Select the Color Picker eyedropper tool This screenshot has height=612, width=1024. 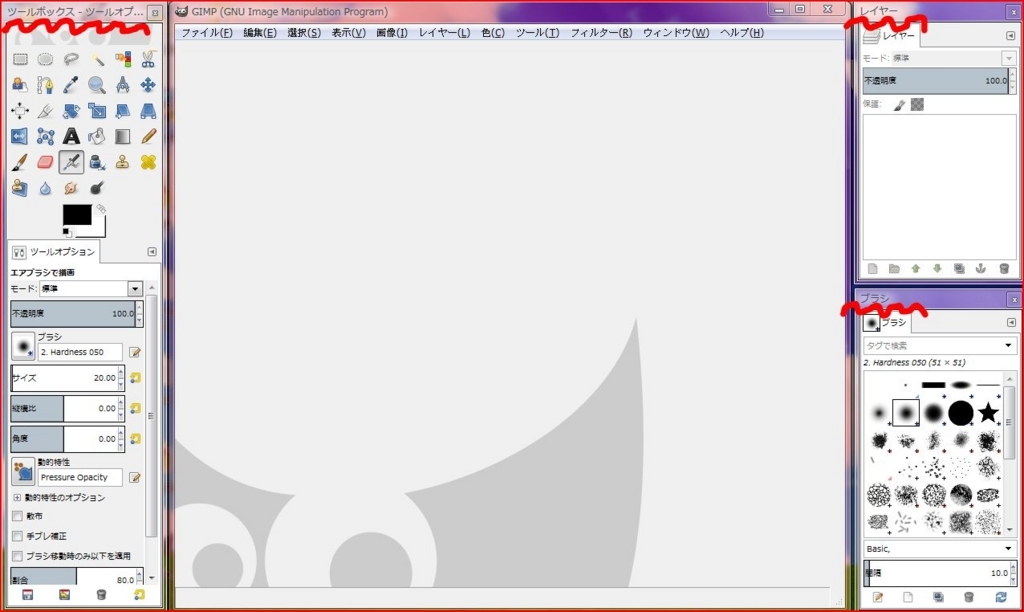click(x=71, y=85)
